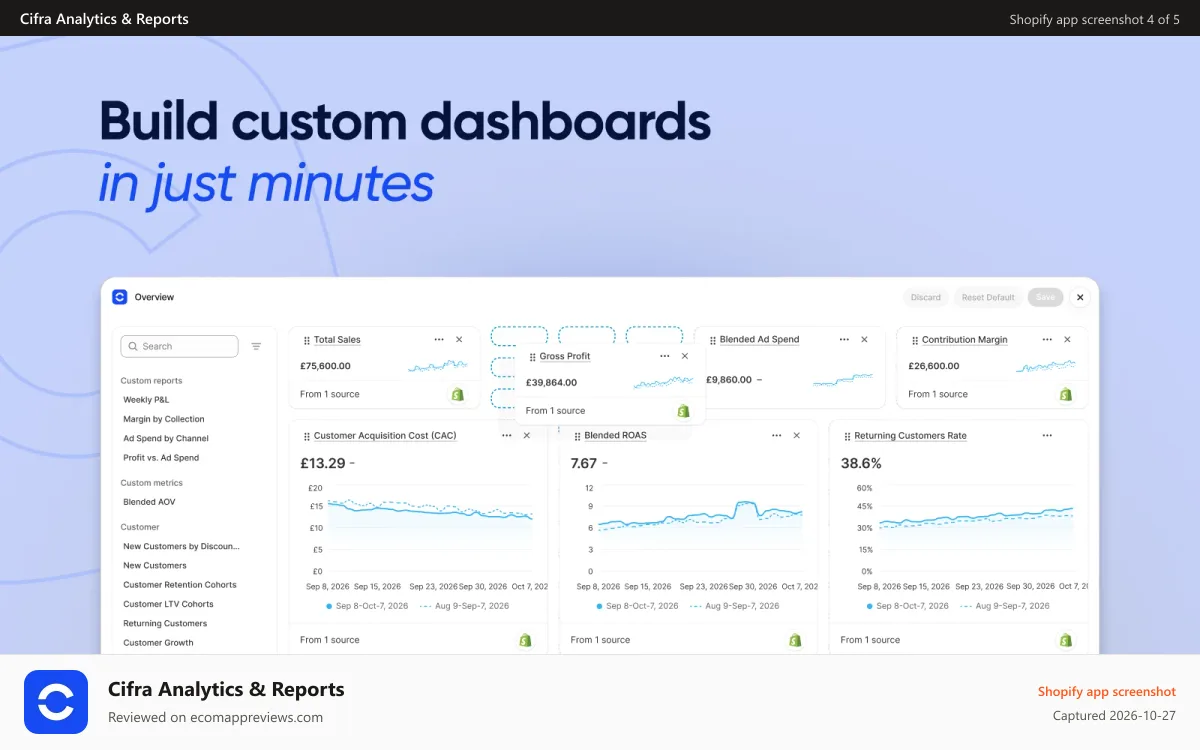Click the £13.29 CAC value
This screenshot has height=750, width=1200.
(x=323, y=463)
